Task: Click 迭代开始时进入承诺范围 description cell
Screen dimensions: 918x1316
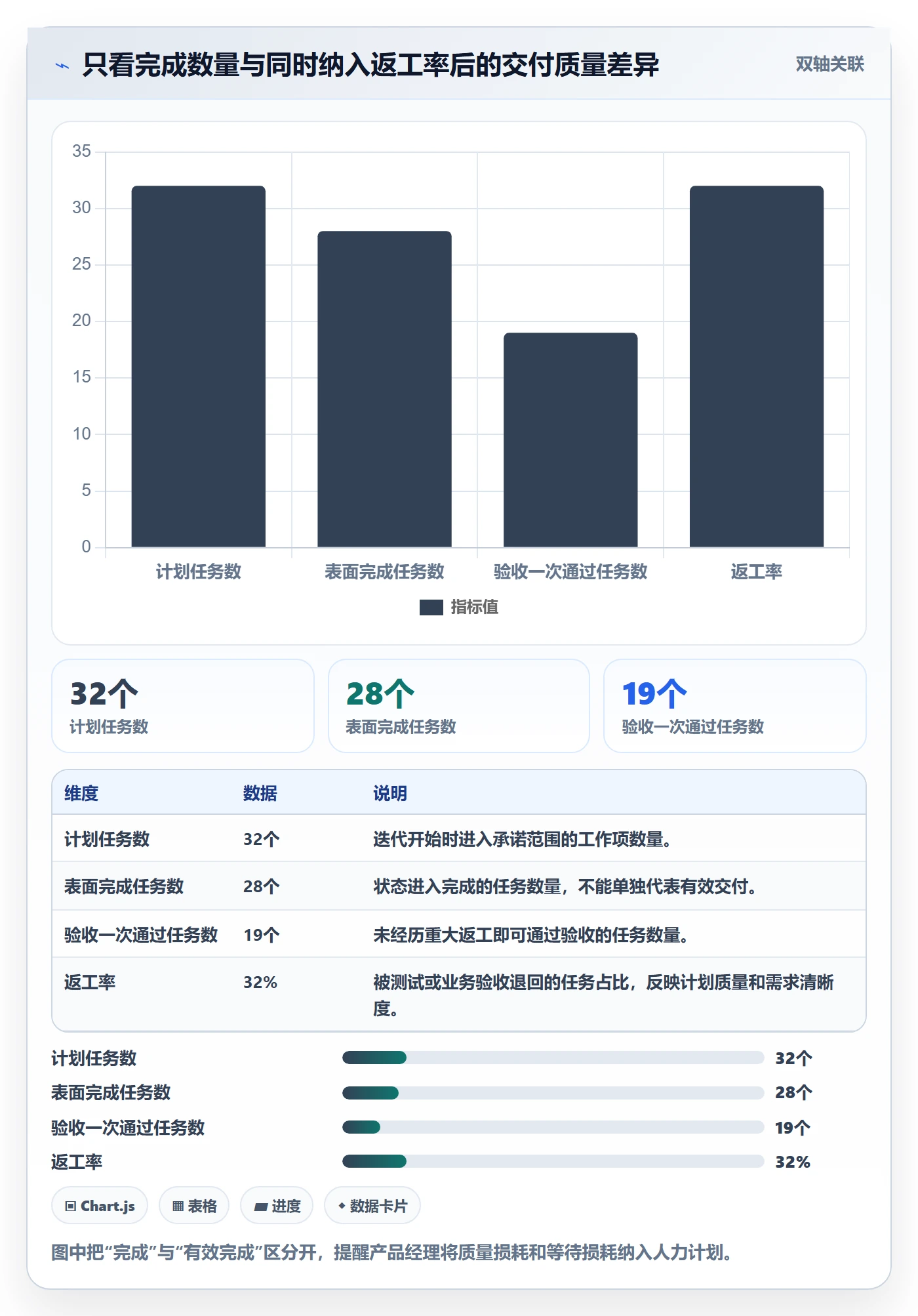Action: point(523,839)
